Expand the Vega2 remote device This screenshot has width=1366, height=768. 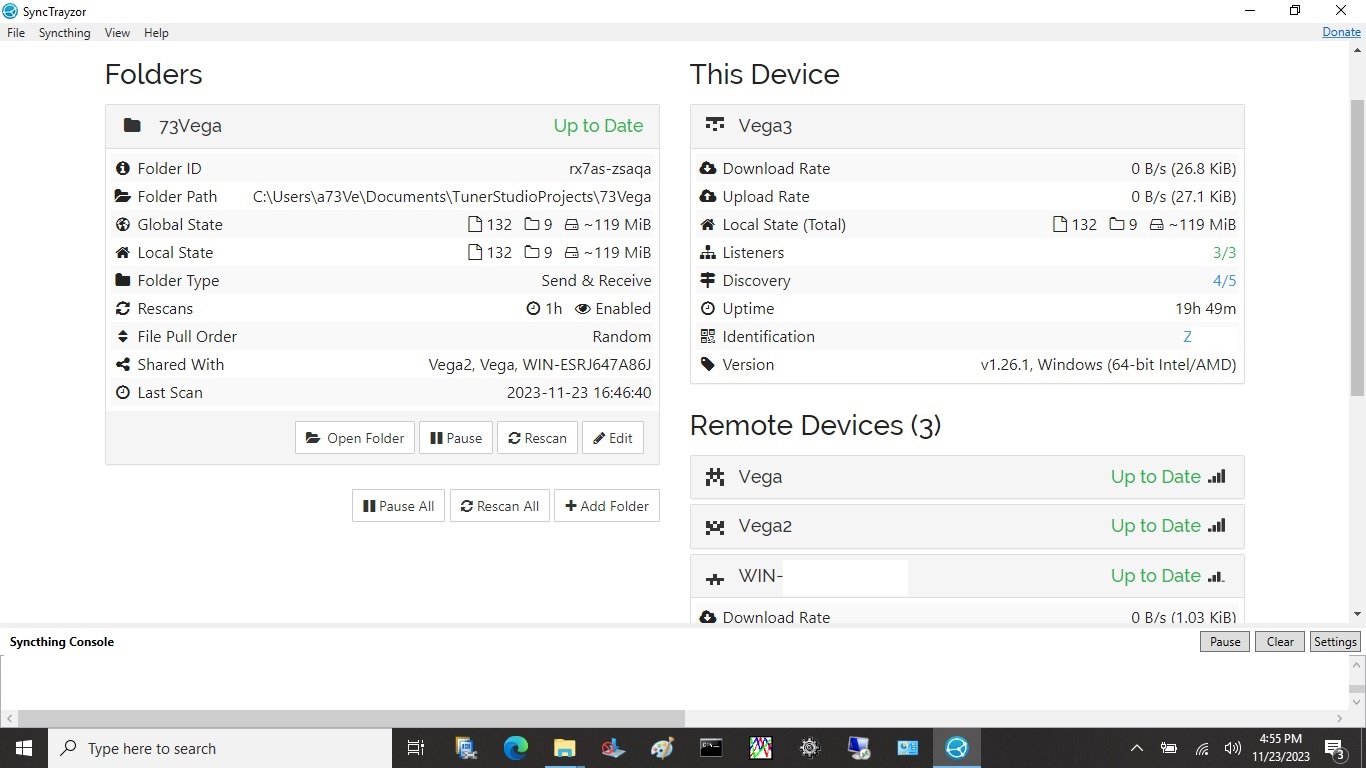click(967, 526)
